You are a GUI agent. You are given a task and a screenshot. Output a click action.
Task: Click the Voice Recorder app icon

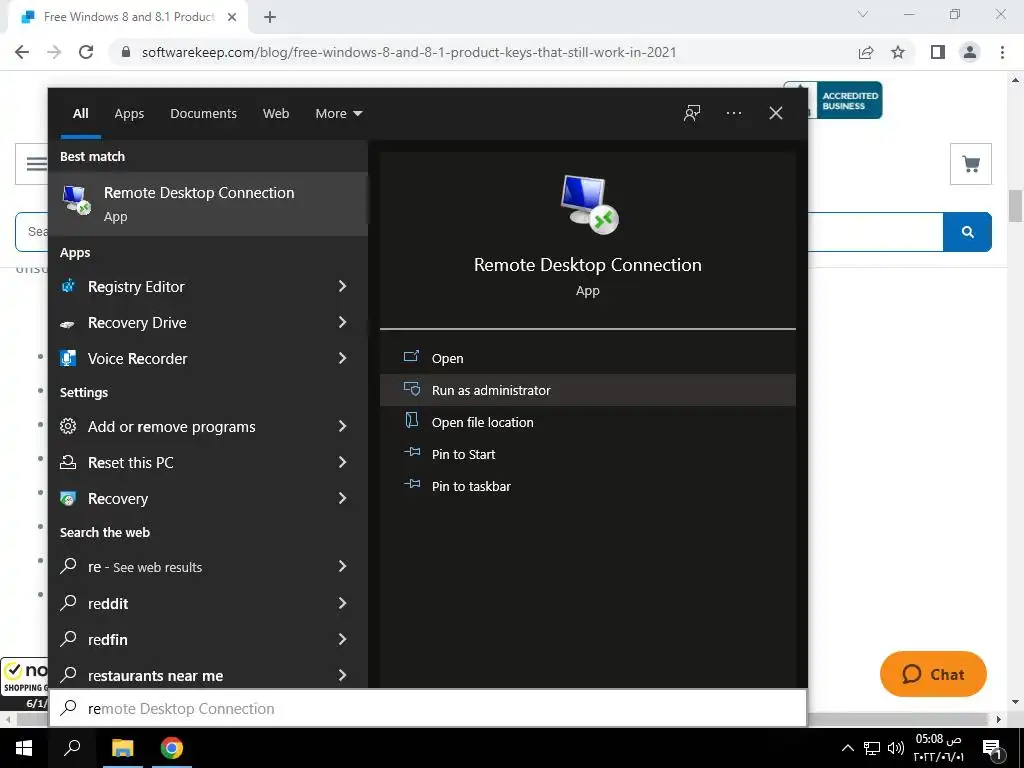coord(68,359)
